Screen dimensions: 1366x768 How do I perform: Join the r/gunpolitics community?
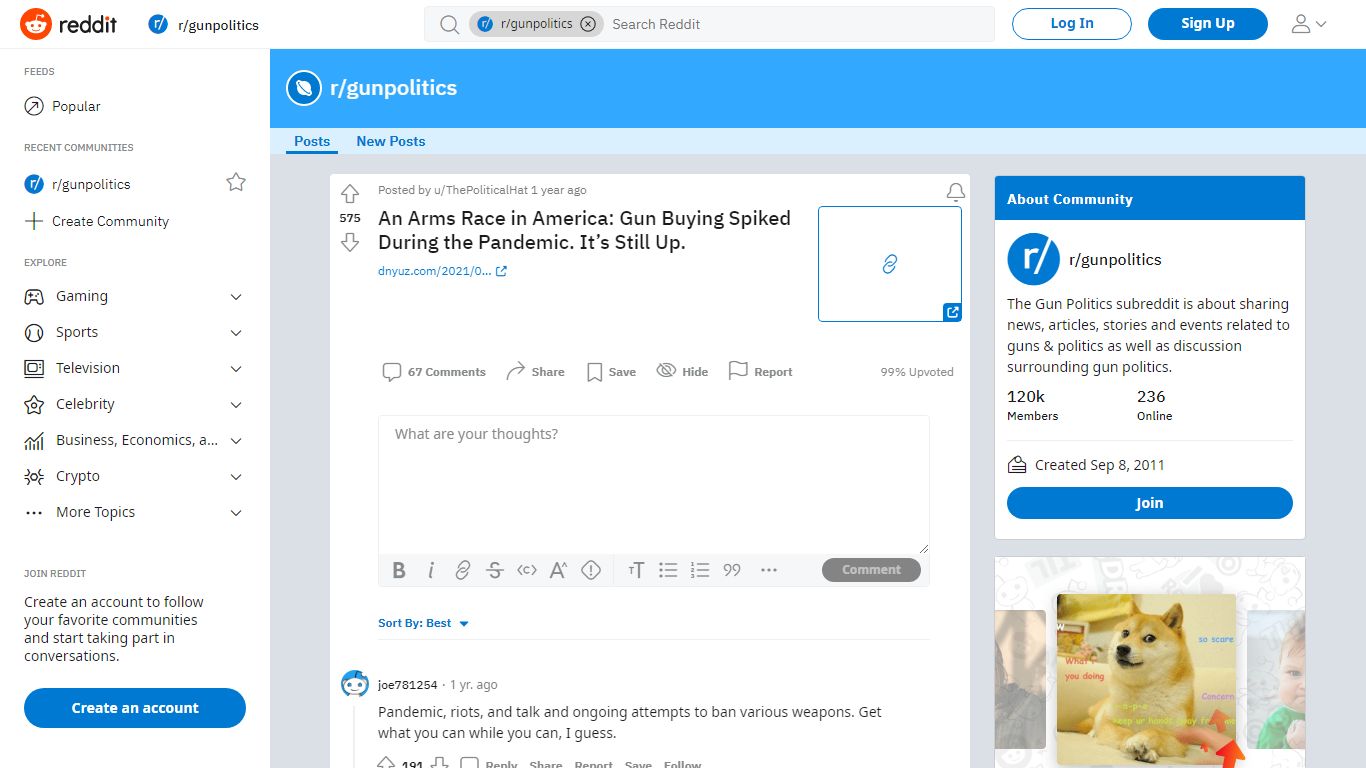pos(1150,503)
